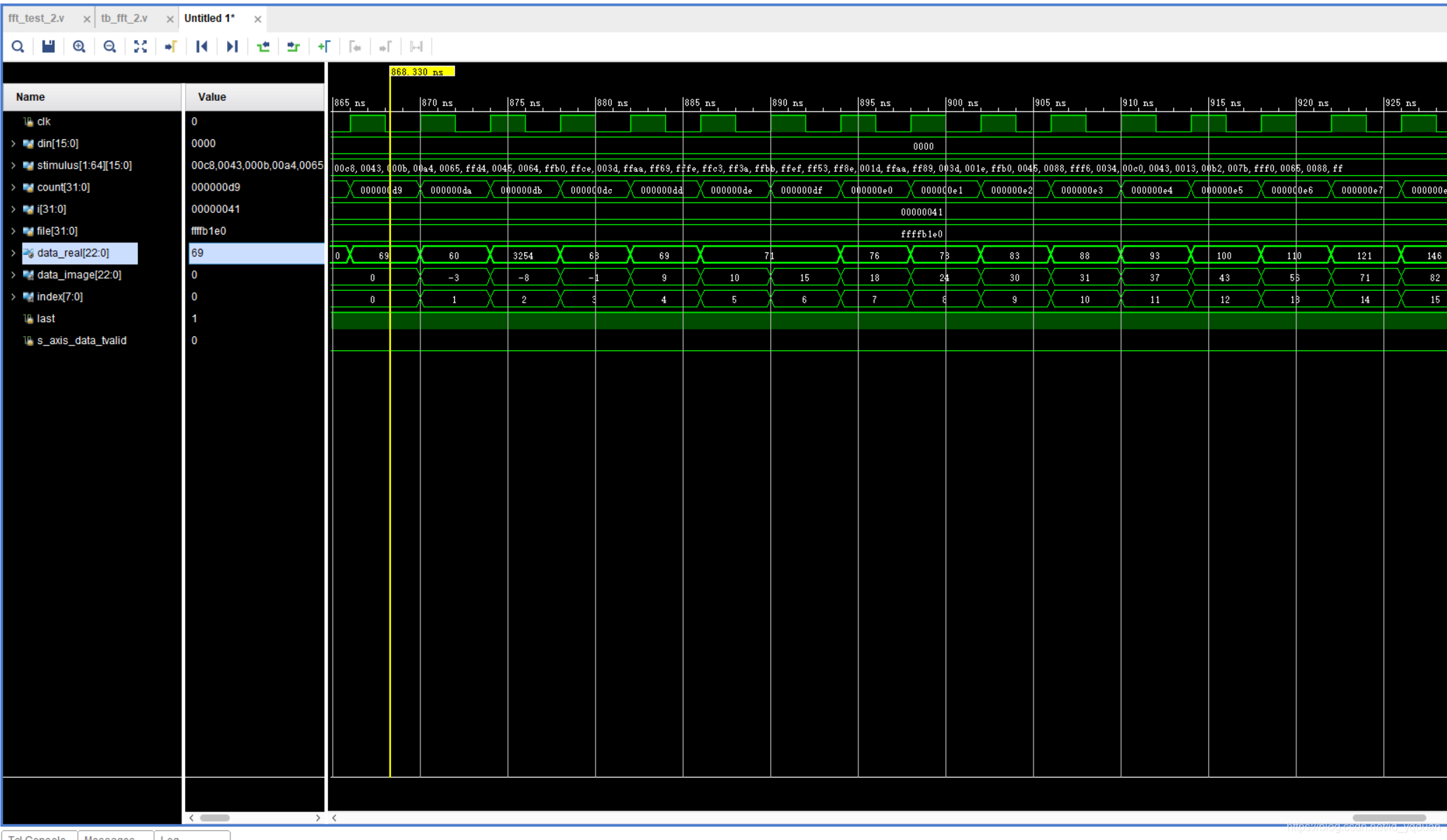Viewport: 1447px width, 840px height.
Task: Zoom out of the waveform
Action: [x=110, y=47]
